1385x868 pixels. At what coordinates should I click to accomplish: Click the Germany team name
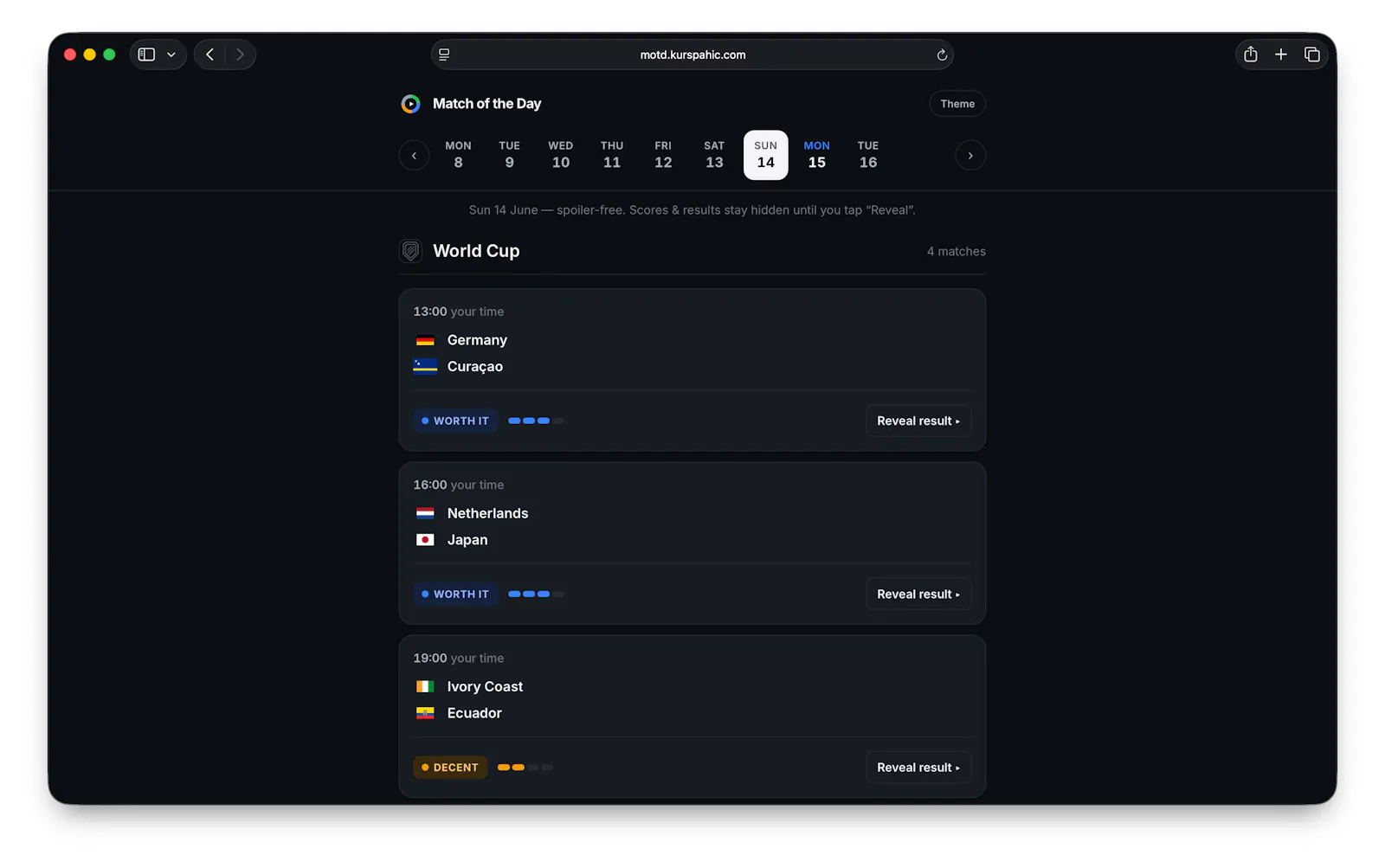coord(477,340)
